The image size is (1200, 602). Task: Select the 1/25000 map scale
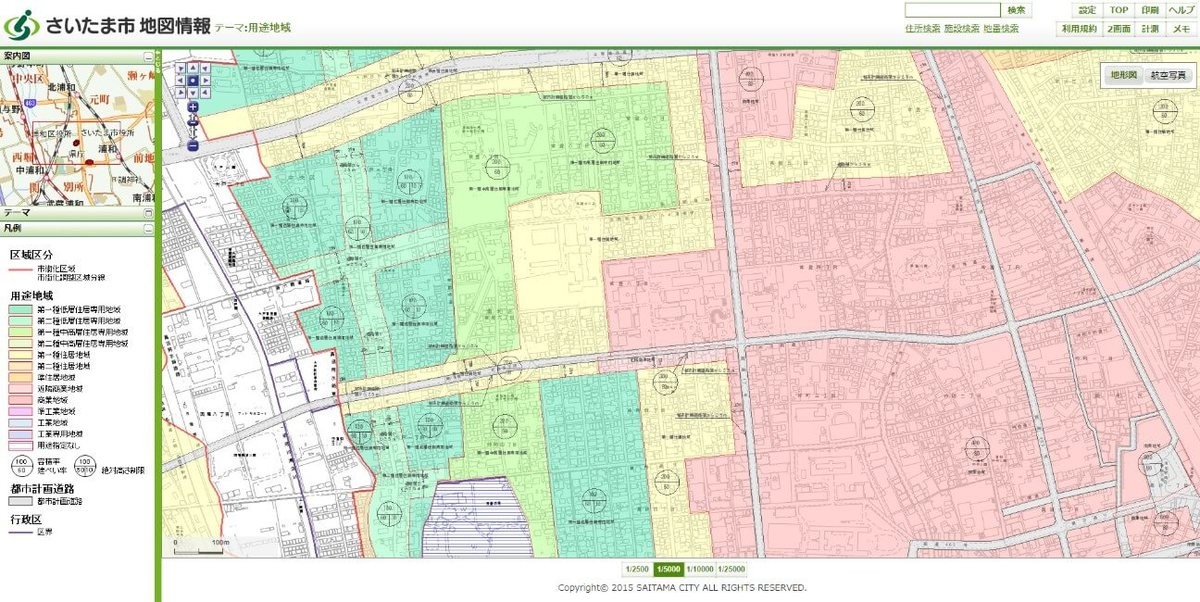coord(731,569)
